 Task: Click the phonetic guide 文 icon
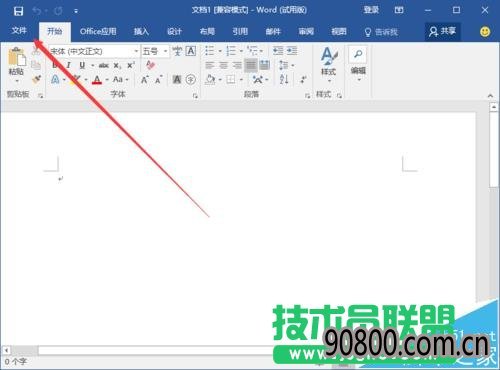(x=177, y=51)
